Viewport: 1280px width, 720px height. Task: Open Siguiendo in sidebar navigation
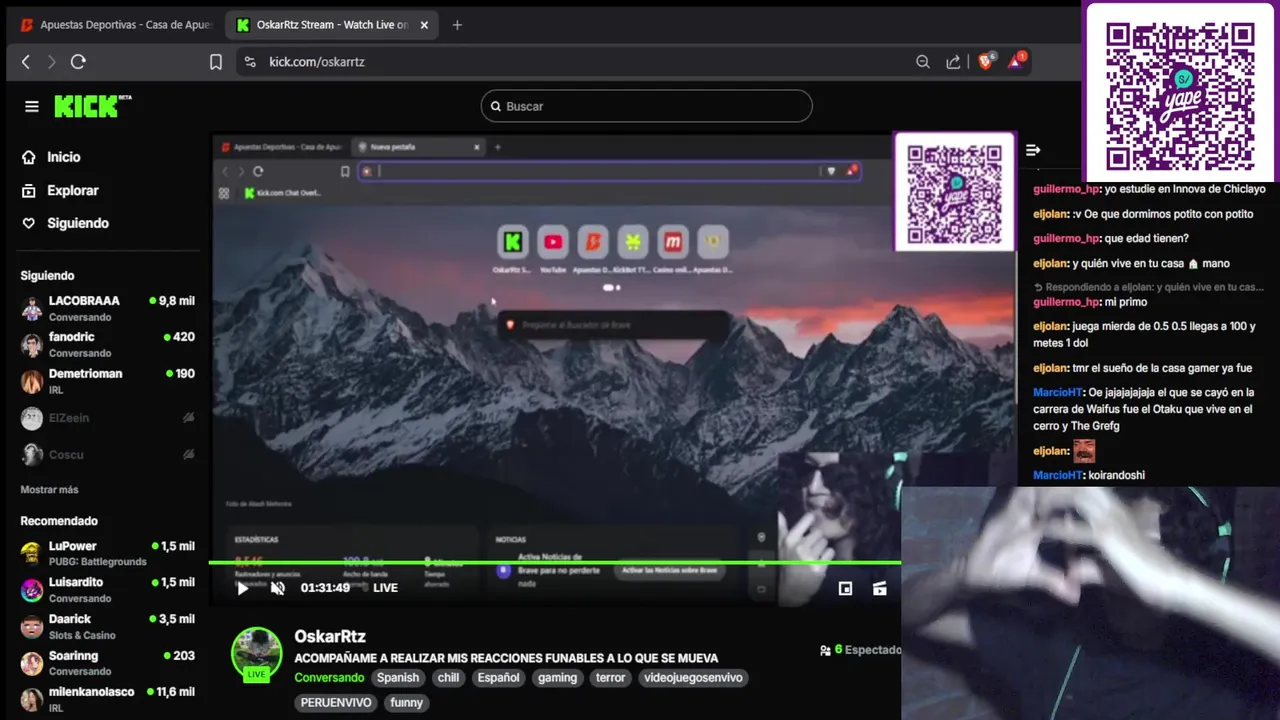coord(66,223)
